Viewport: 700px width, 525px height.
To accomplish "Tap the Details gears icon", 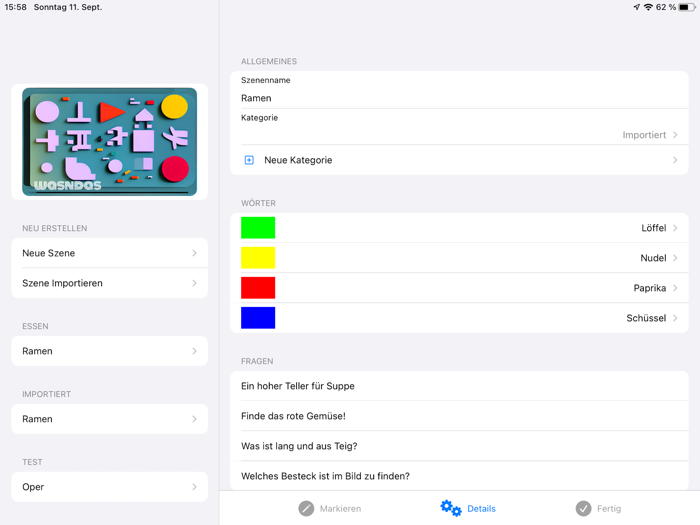I will click(x=450, y=508).
